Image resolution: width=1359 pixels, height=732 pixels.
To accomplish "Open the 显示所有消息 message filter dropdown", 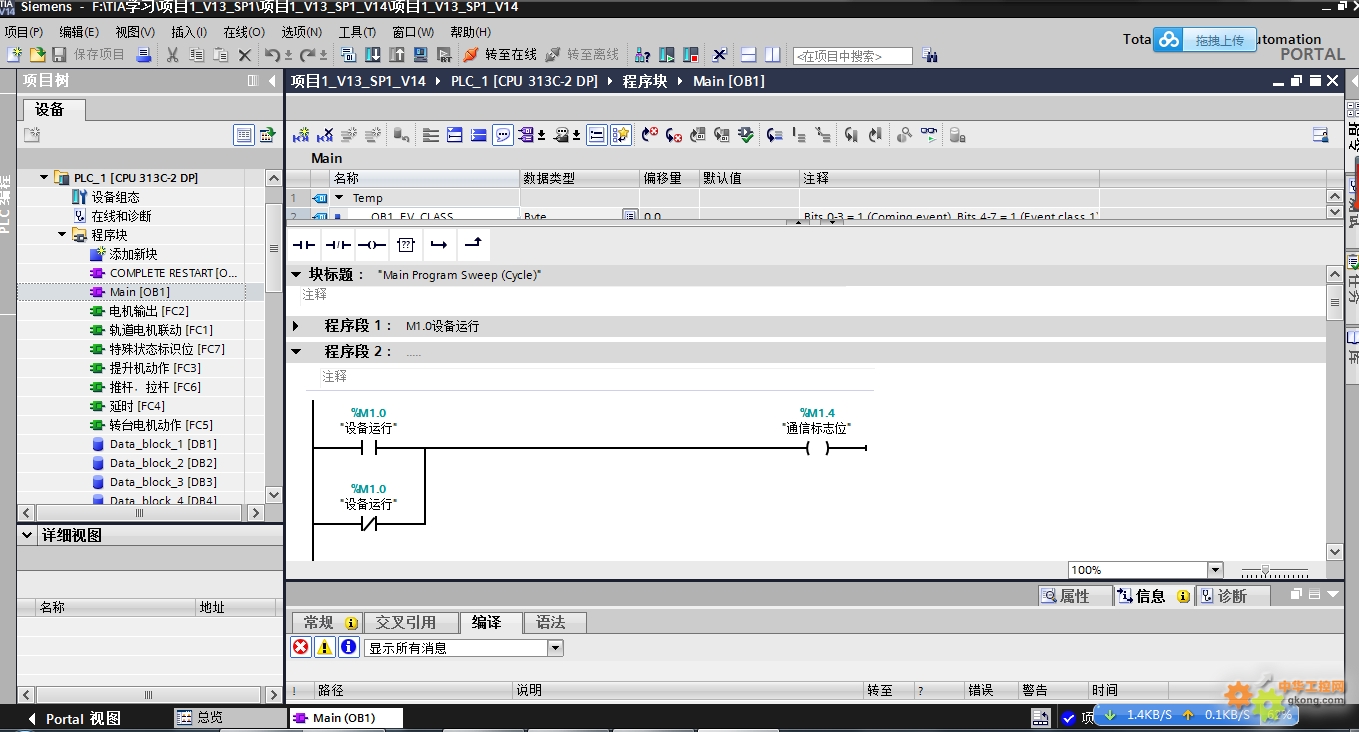I will click(555, 648).
